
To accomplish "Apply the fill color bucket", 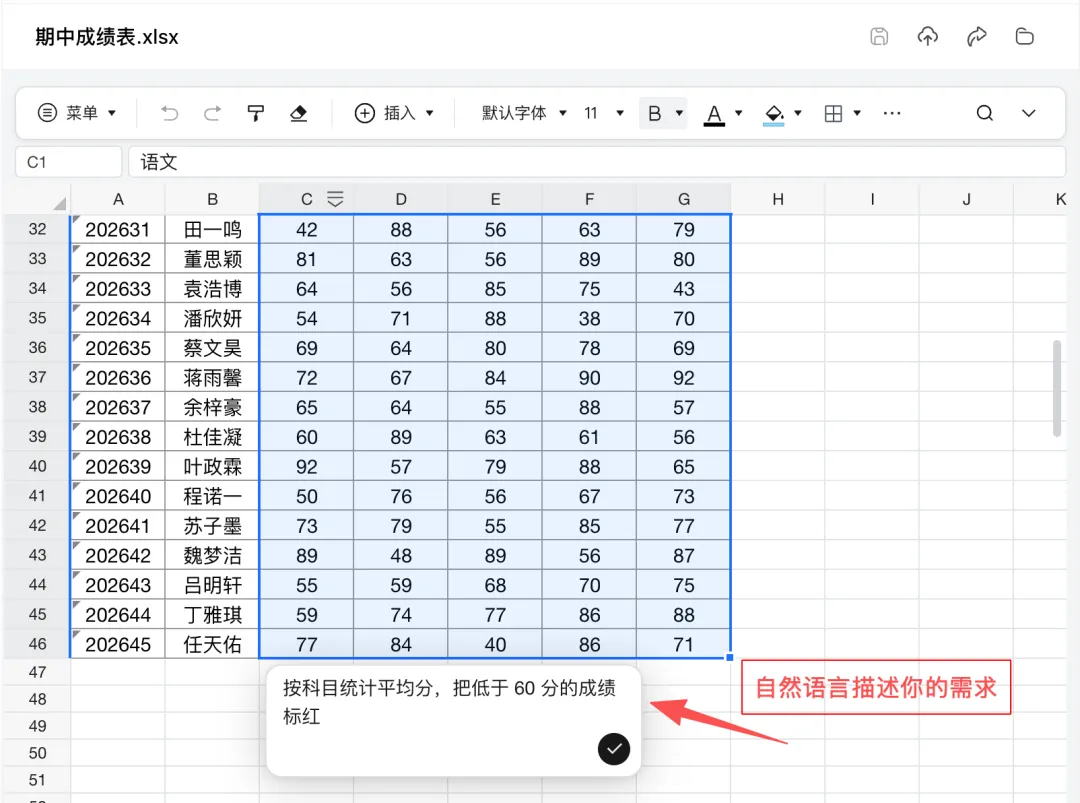I will (x=774, y=114).
